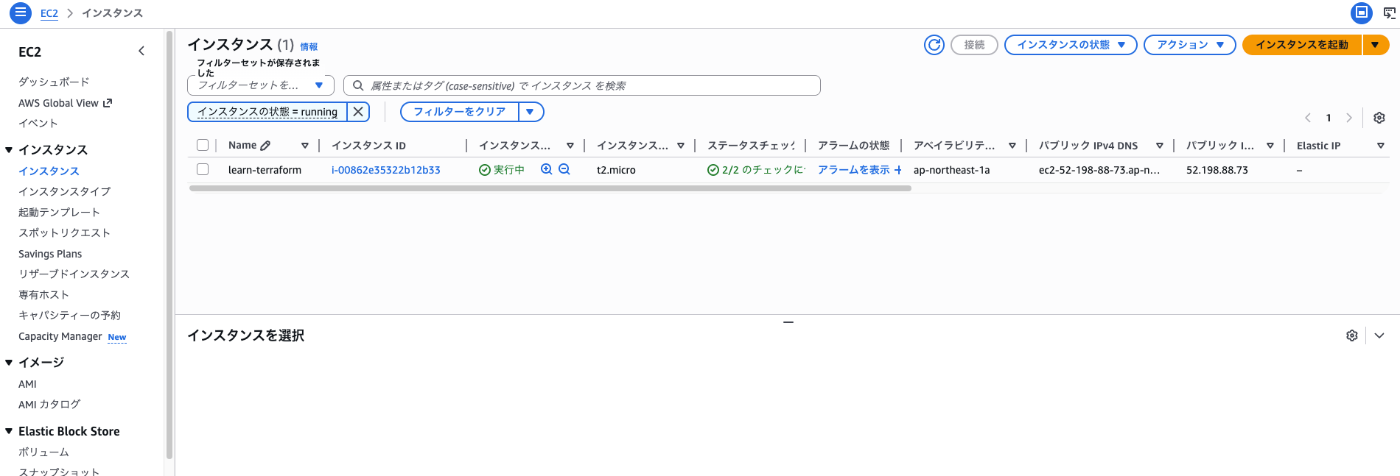The width and height of the screenshot is (1400, 476).
Task: Sort by the Elastic IP column arrow
Action: [1381, 146]
